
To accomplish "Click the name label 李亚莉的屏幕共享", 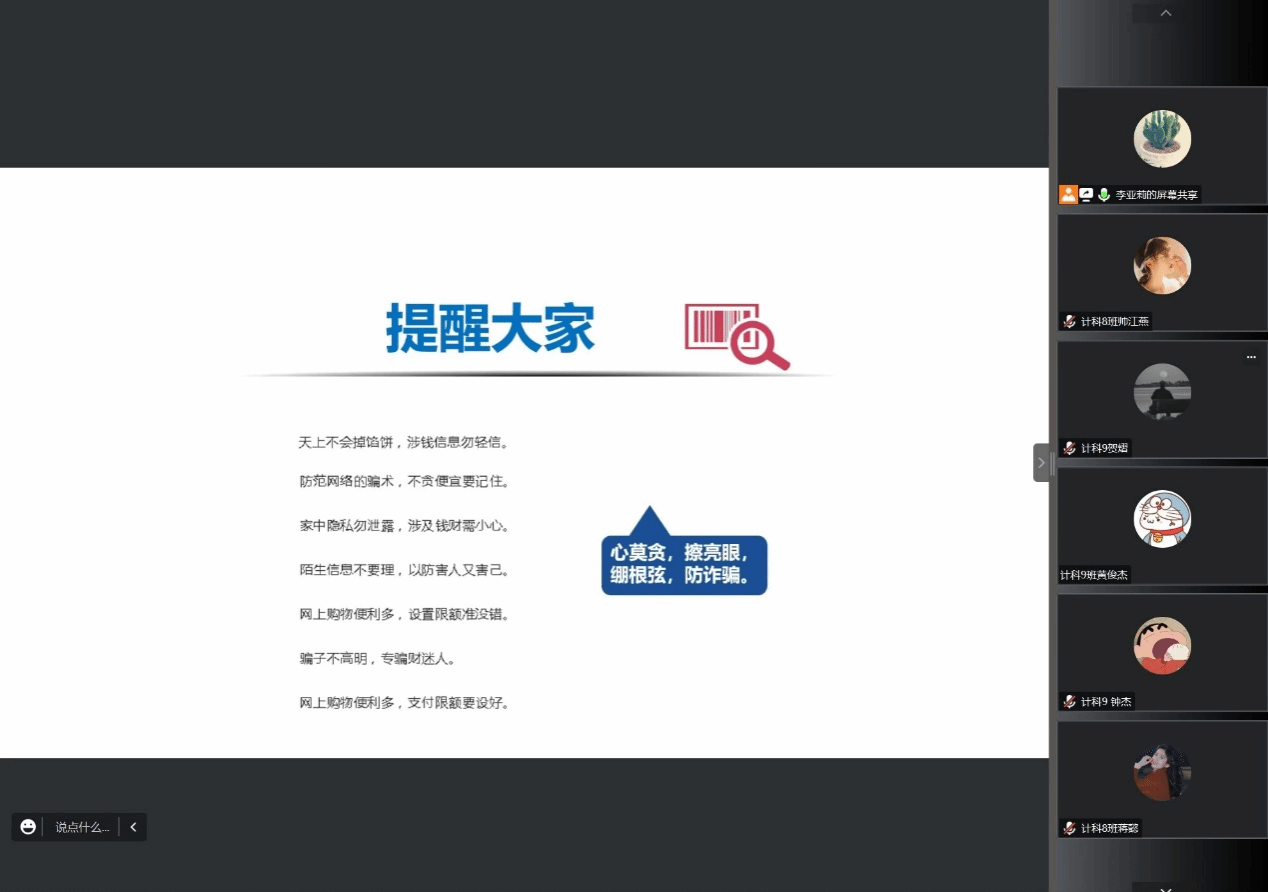I will coord(1156,195).
